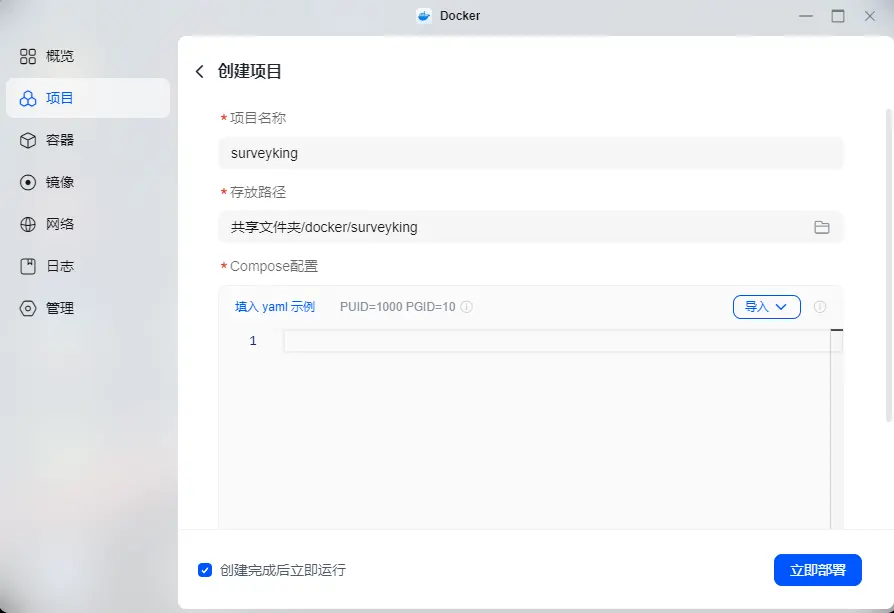Open the 管理 management hexagon icon
This screenshot has width=894, height=613.
[27, 308]
